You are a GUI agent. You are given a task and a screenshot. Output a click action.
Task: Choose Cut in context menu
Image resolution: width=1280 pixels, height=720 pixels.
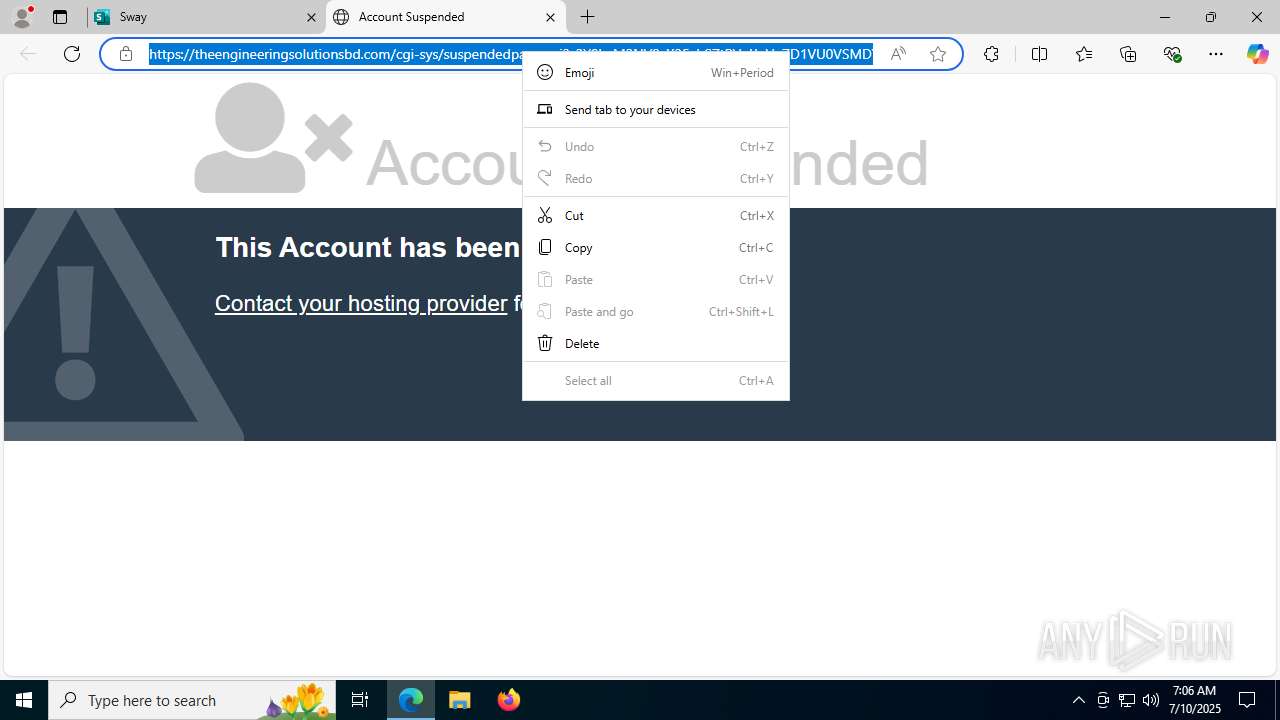(x=656, y=215)
